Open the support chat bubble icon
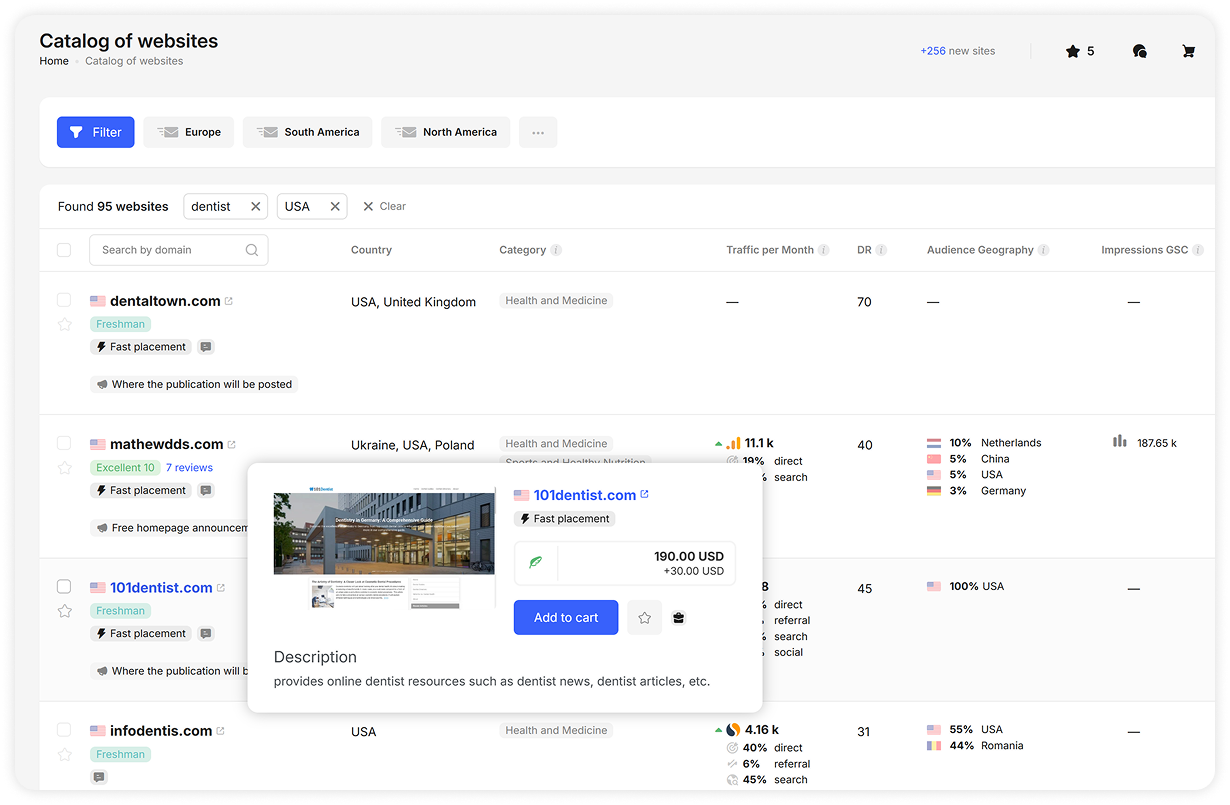Image resolution: width=1230 pixels, height=805 pixels. tap(1140, 51)
